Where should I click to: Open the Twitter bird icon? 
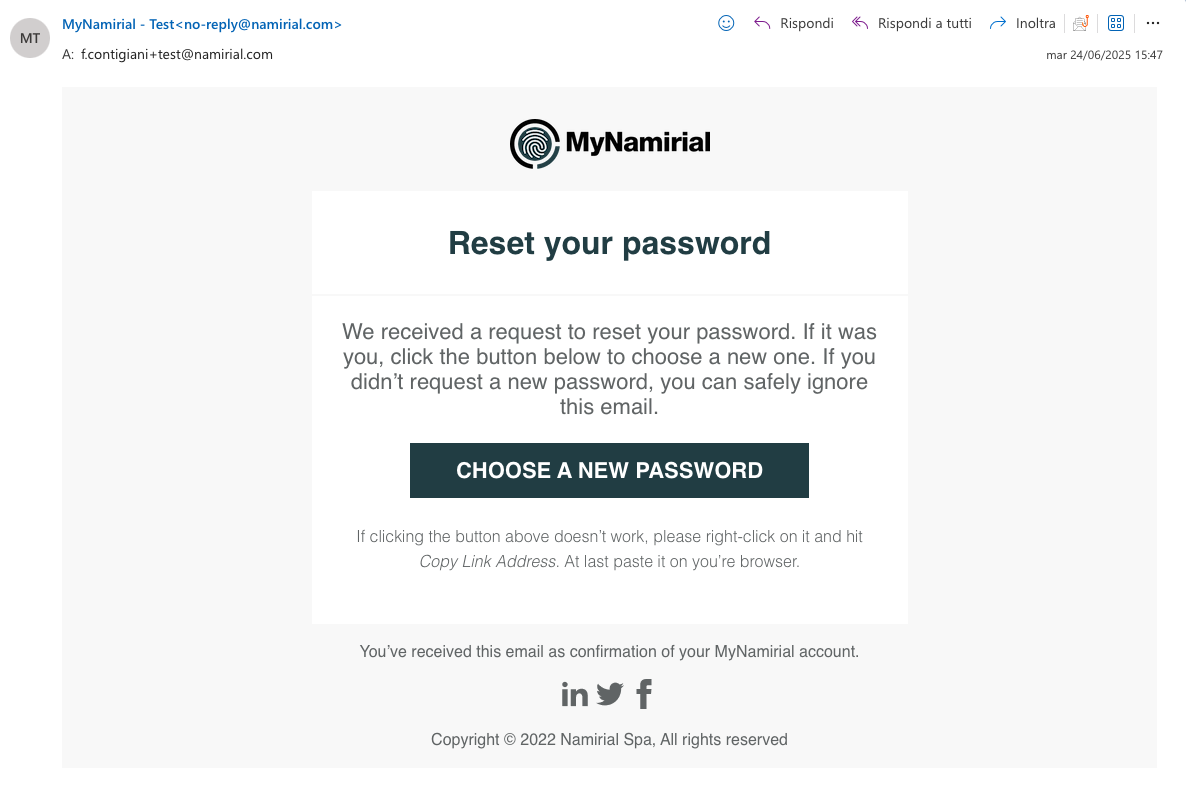[x=610, y=694]
